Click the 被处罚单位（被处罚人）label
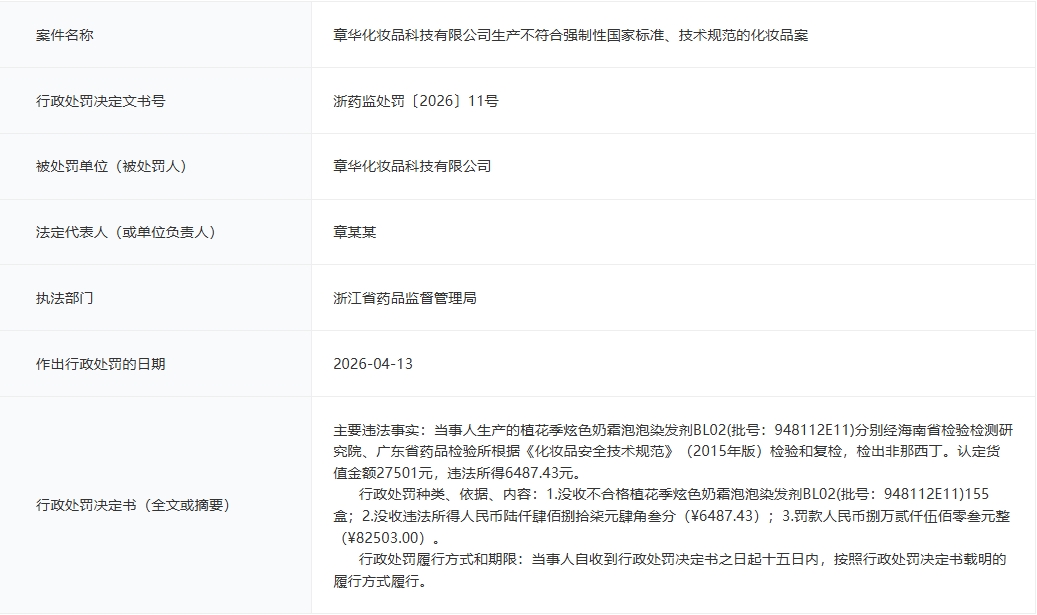The width and height of the screenshot is (1037, 615). coord(110,166)
